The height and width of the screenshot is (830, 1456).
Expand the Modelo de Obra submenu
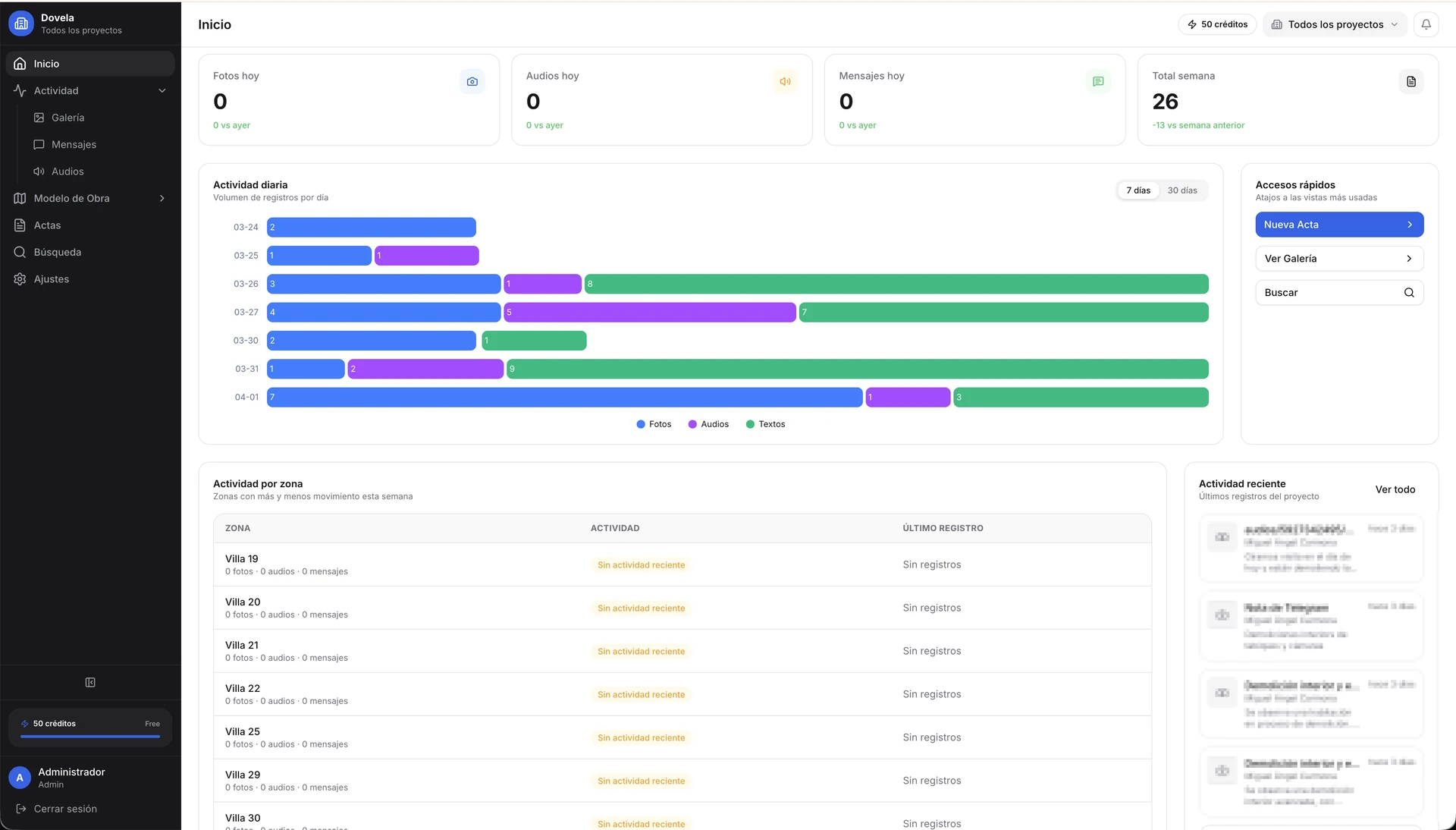[x=162, y=199]
